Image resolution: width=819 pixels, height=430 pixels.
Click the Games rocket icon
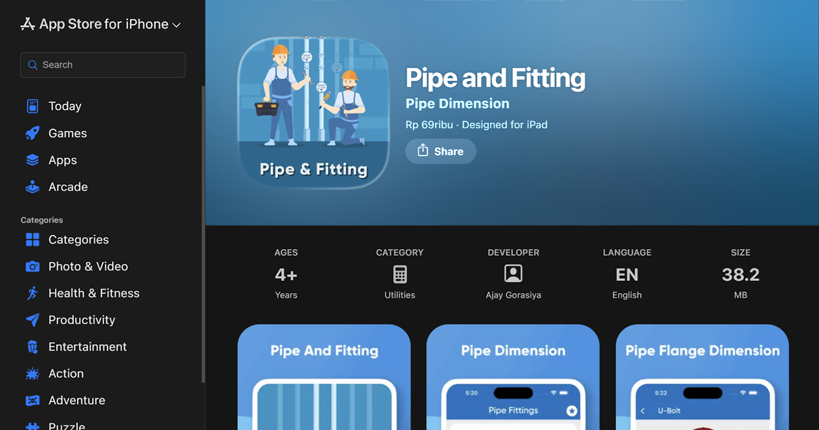click(32, 133)
